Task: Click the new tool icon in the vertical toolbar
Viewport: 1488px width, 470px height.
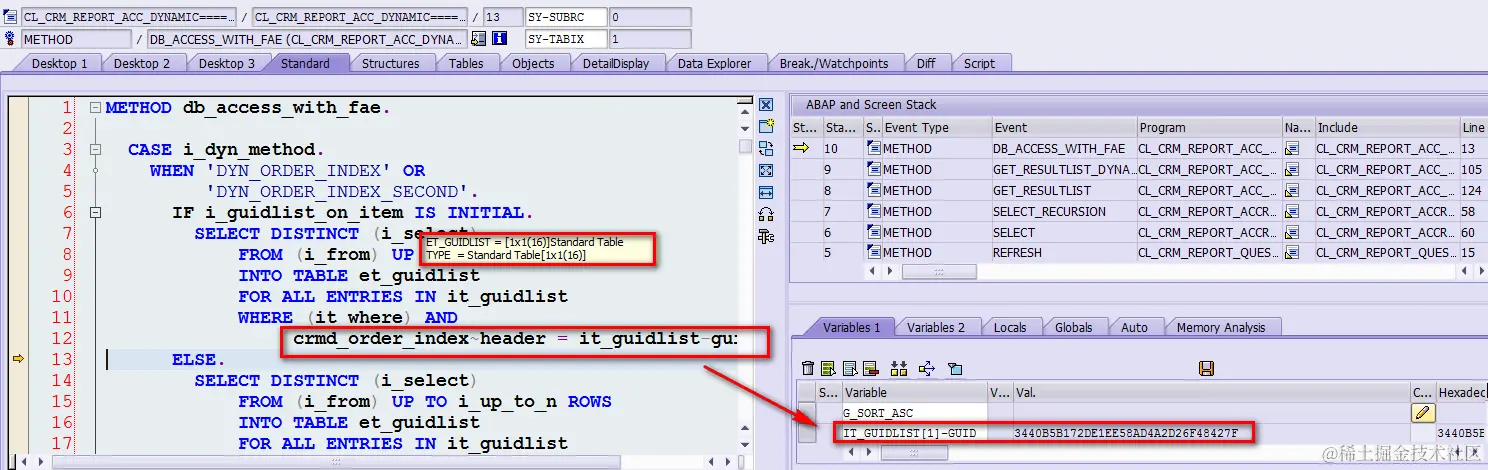Action: 766,126
